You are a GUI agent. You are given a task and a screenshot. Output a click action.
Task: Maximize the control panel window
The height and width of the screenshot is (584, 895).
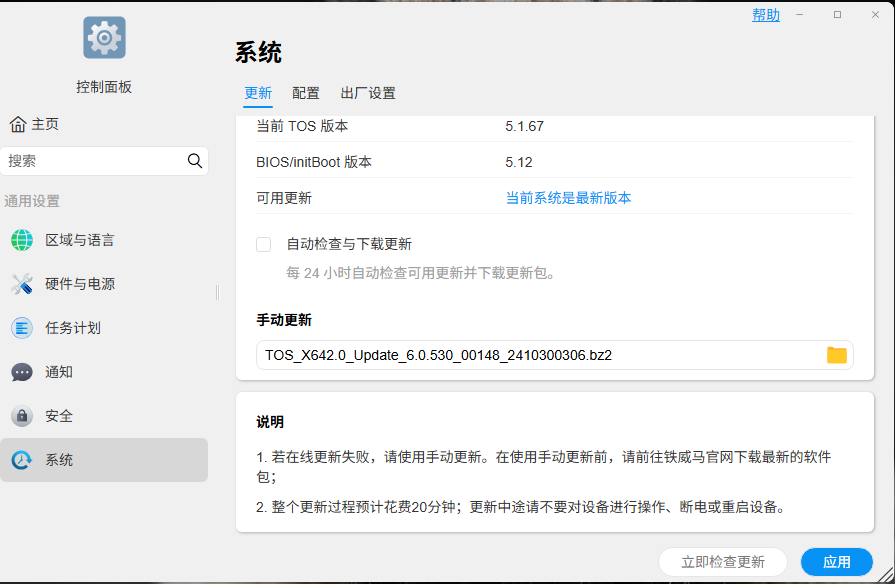tap(837, 15)
